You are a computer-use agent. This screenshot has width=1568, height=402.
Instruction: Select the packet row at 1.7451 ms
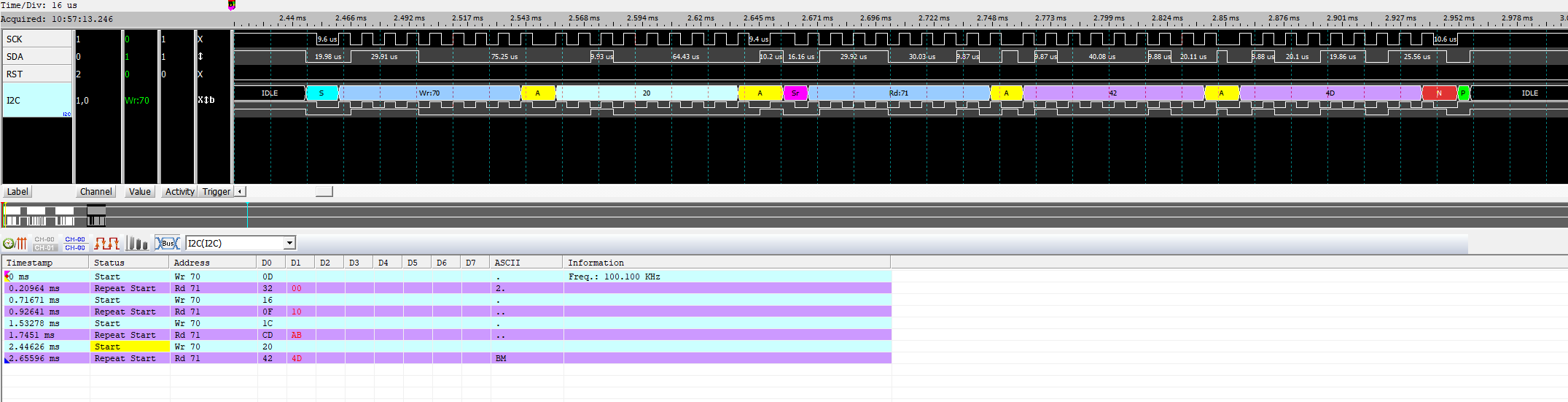[x=292, y=335]
